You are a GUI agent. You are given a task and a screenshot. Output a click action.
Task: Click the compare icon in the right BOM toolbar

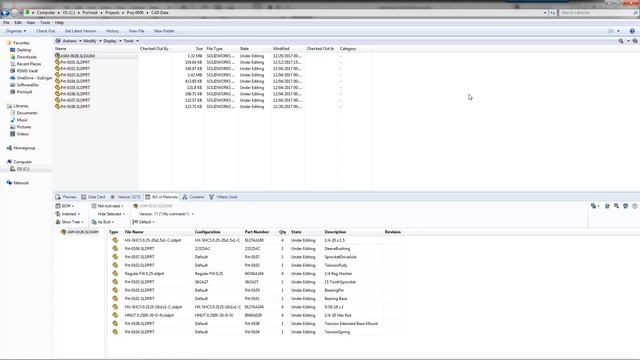click(x=625, y=206)
